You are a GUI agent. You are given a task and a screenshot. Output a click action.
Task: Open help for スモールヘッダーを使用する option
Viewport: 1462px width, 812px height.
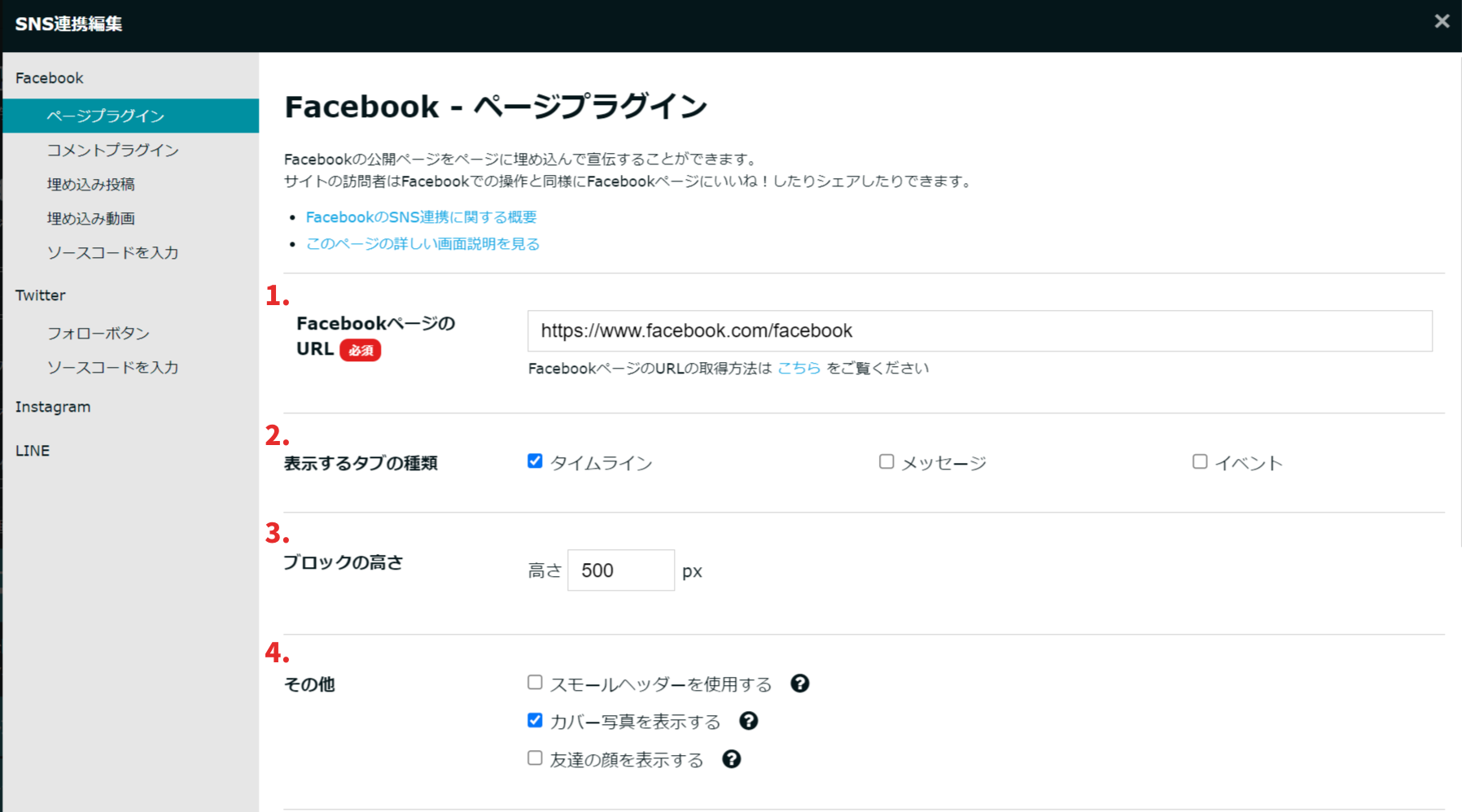(x=800, y=683)
